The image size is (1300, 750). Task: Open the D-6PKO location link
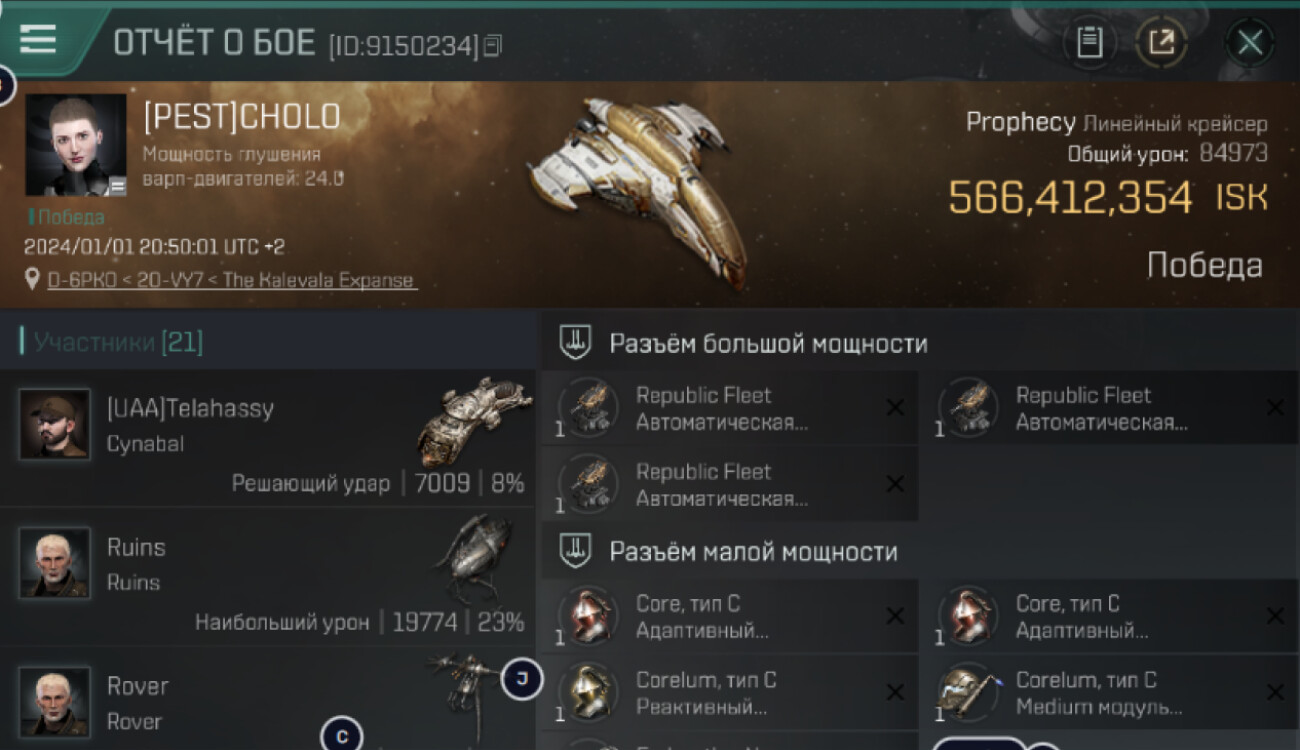click(x=232, y=280)
